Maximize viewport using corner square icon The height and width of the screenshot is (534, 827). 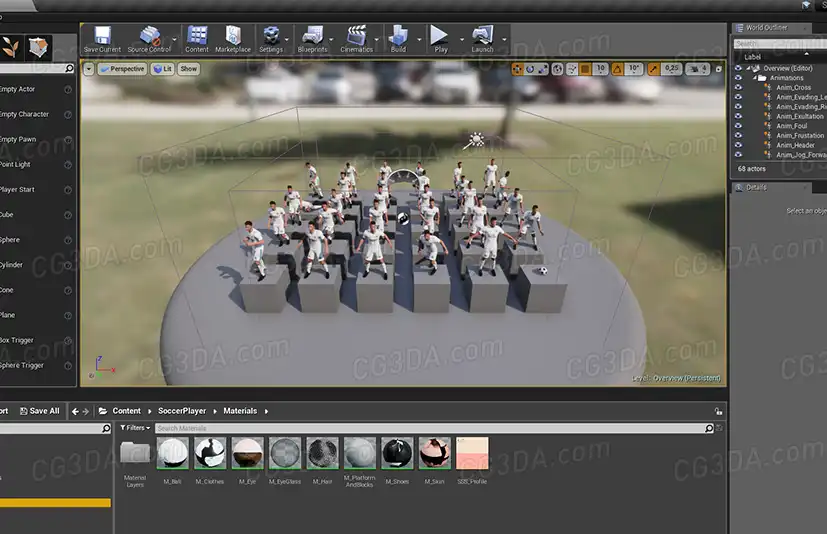point(718,69)
